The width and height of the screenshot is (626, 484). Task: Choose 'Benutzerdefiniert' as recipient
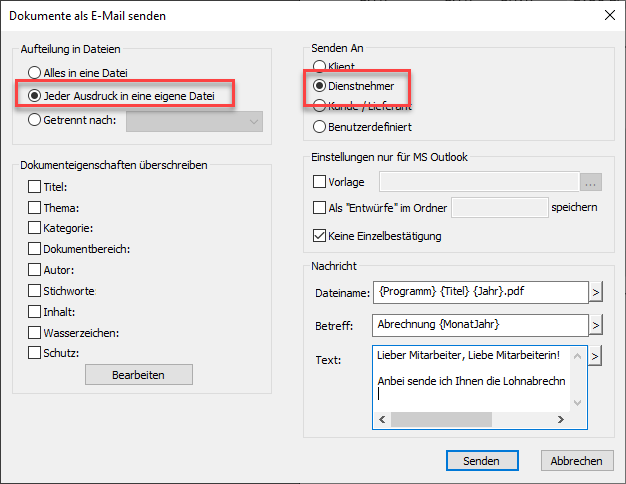click(x=320, y=127)
